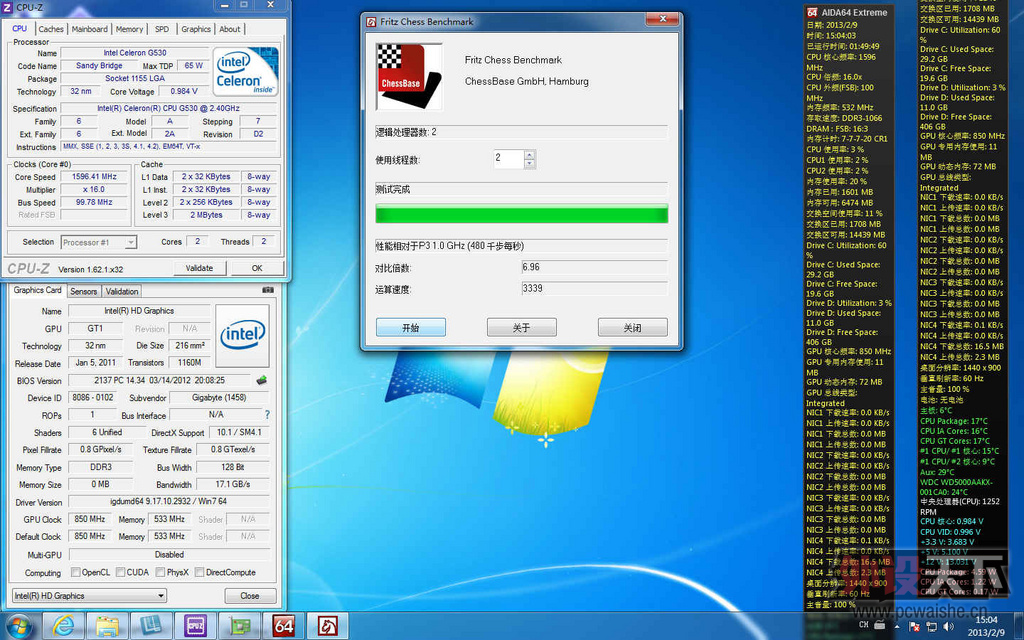Switch to the GPU-Z graphics card taskbar icon

240,626
